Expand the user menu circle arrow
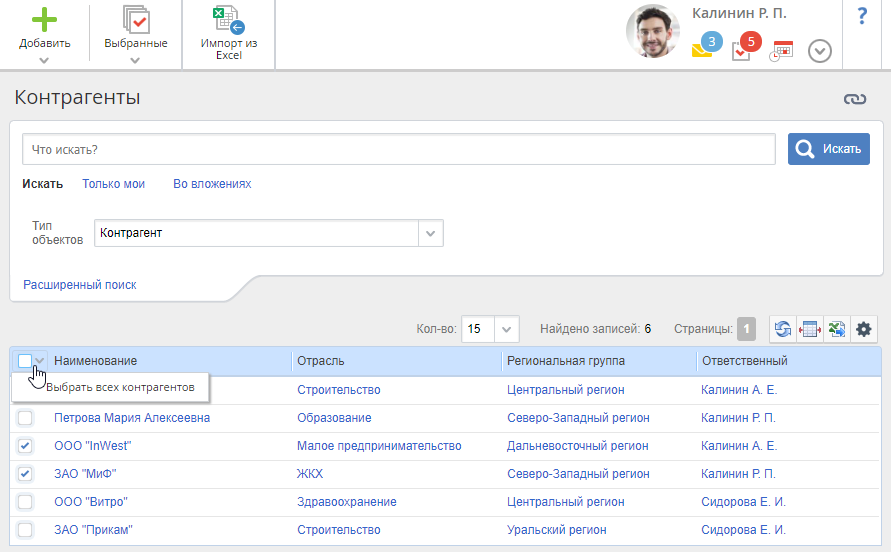The width and height of the screenshot is (891, 552). point(820,51)
